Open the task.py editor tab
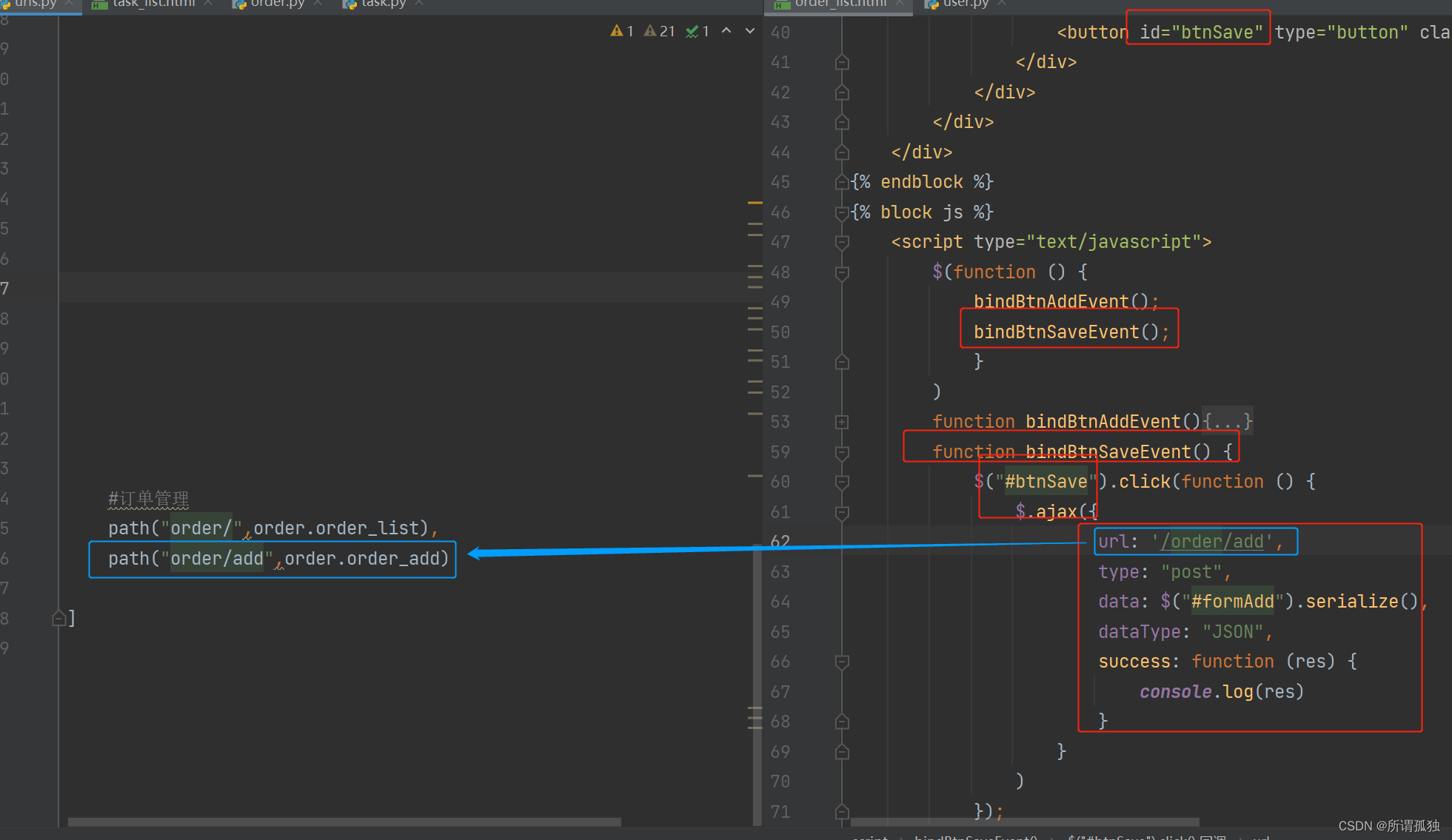1452x840 pixels. coord(383,4)
